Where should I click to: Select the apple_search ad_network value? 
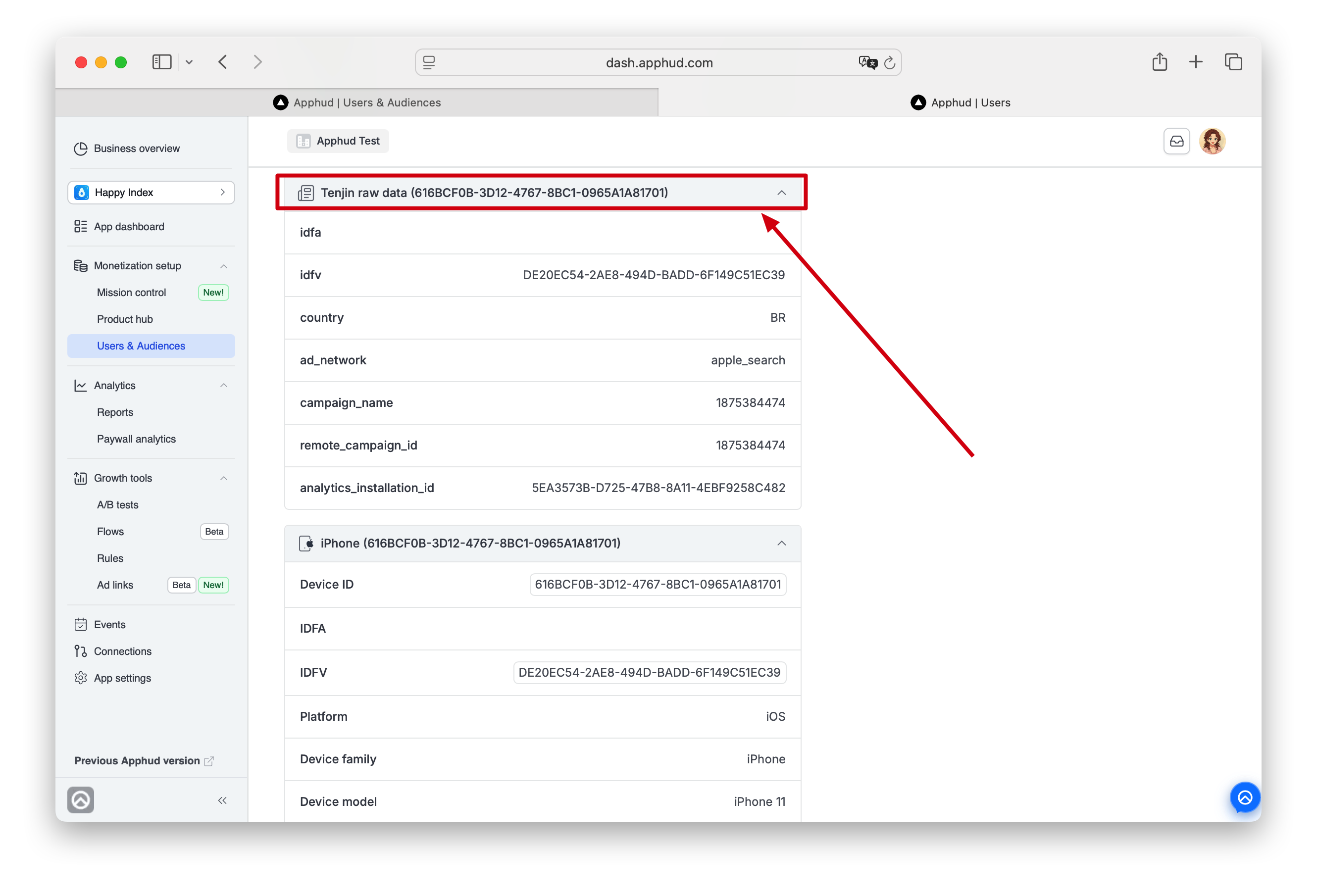click(748, 360)
